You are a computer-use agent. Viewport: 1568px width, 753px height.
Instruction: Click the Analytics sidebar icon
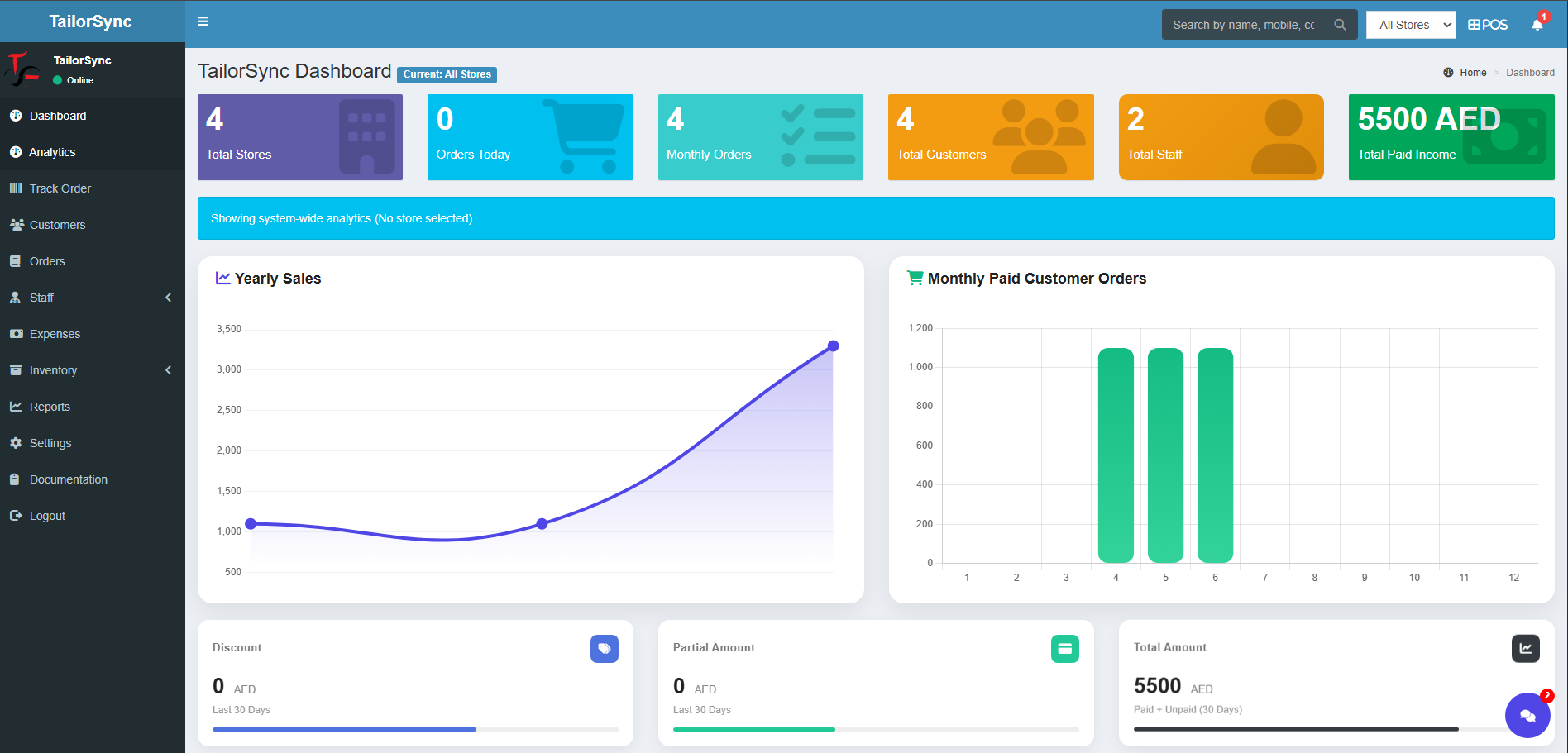[x=16, y=152]
